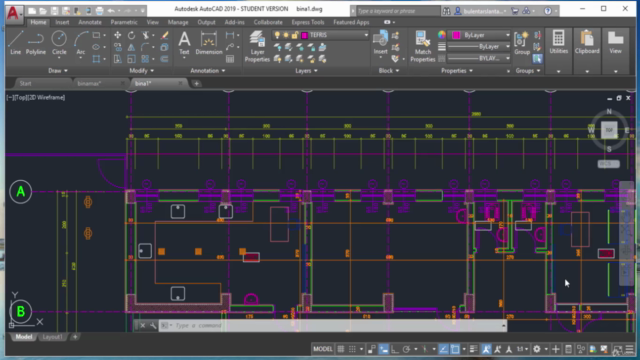Click the magenta ByLayer color swatch
The height and width of the screenshot is (360, 640).
456,36
